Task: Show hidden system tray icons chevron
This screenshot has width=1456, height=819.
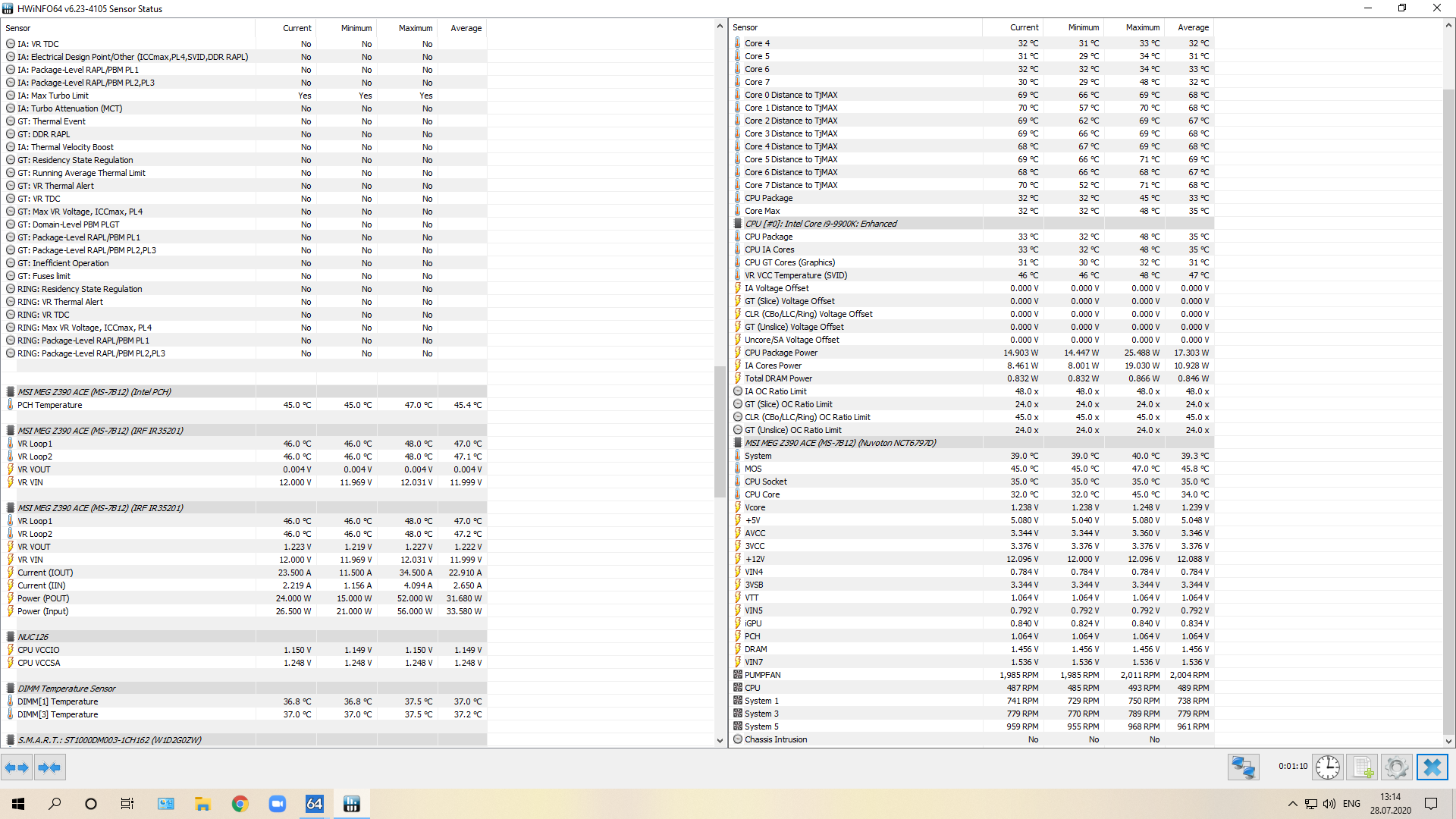Action: coord(1292,804)
